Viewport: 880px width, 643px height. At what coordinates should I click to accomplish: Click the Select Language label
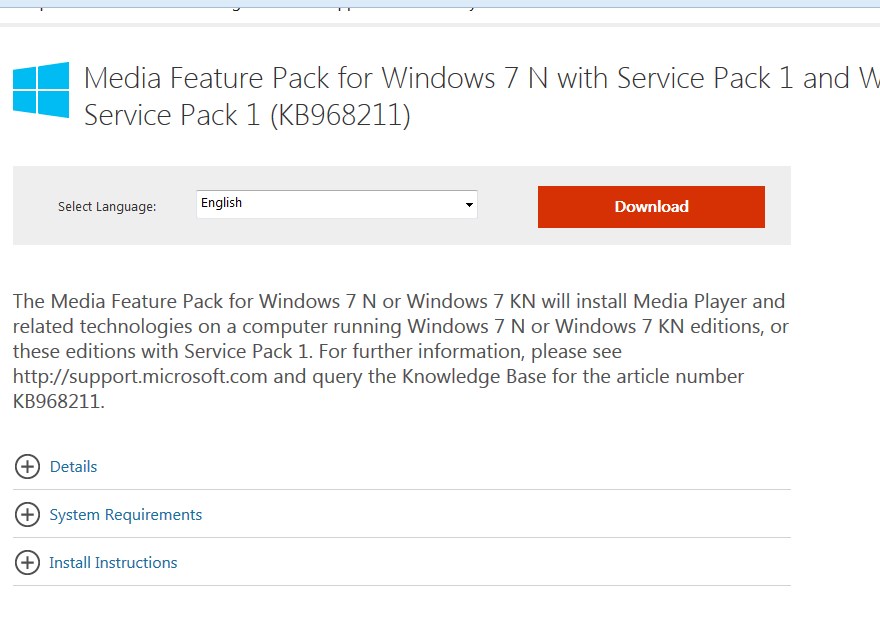coord(107,207)
